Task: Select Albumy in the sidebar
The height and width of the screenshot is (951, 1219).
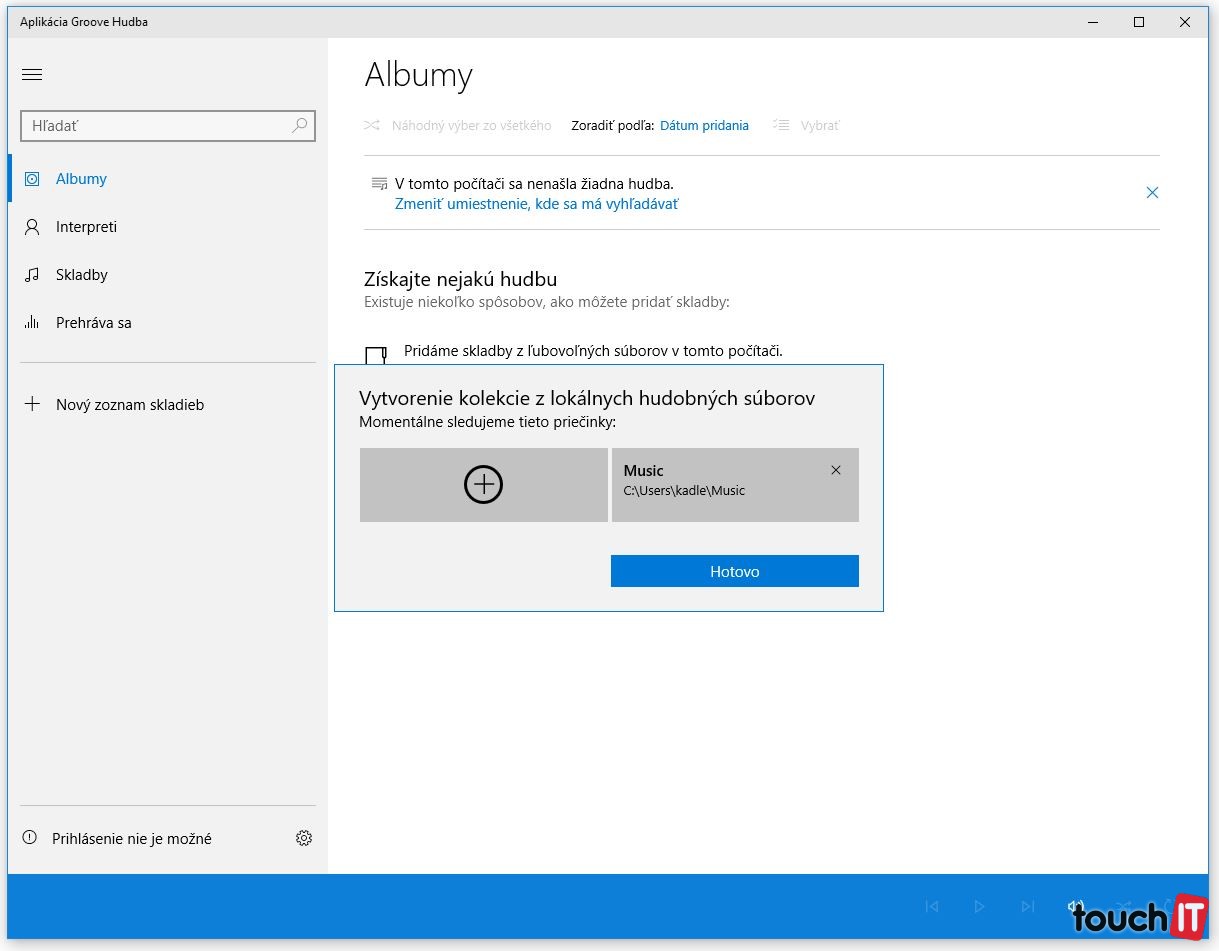Action: pyautogui.click(x=81, y=179)
